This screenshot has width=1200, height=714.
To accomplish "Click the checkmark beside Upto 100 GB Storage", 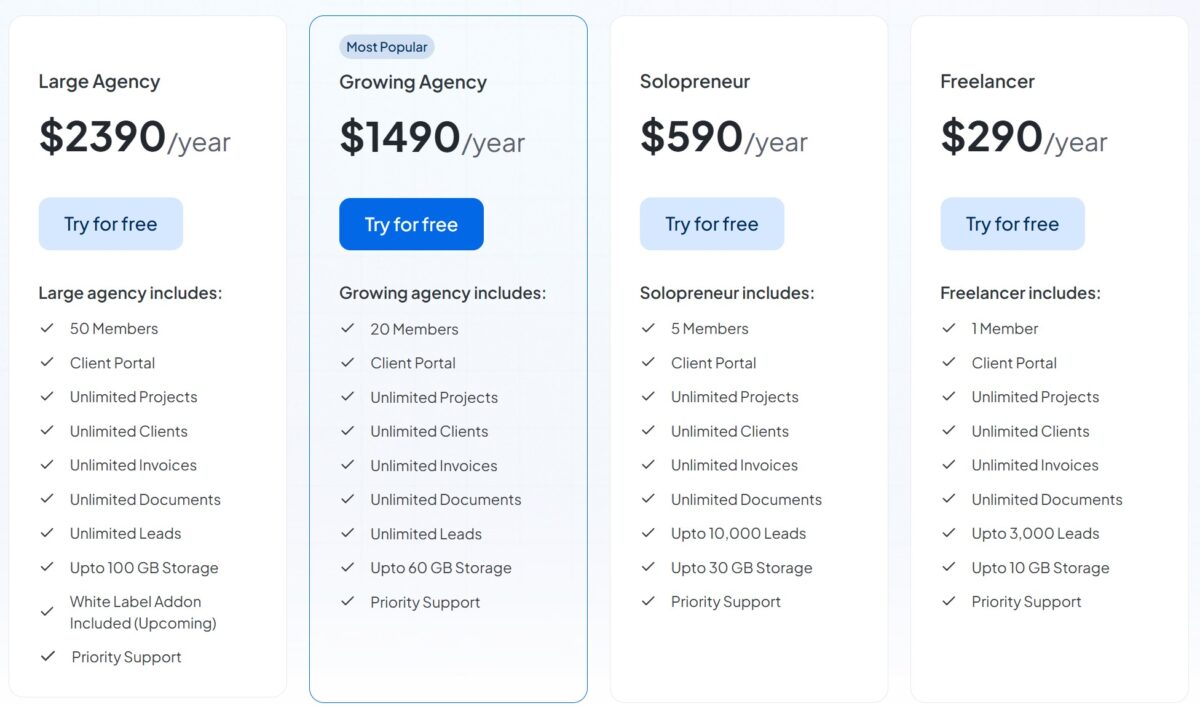I will pos(47,567).
